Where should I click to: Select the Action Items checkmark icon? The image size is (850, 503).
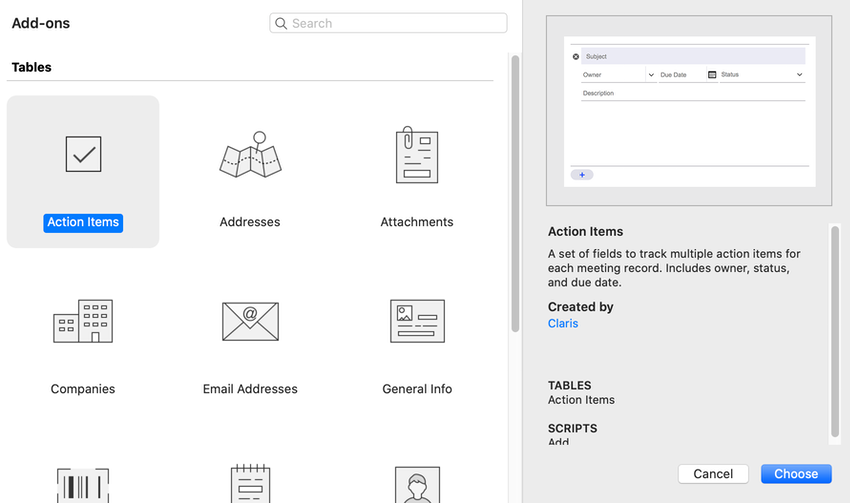click(83, 154)
